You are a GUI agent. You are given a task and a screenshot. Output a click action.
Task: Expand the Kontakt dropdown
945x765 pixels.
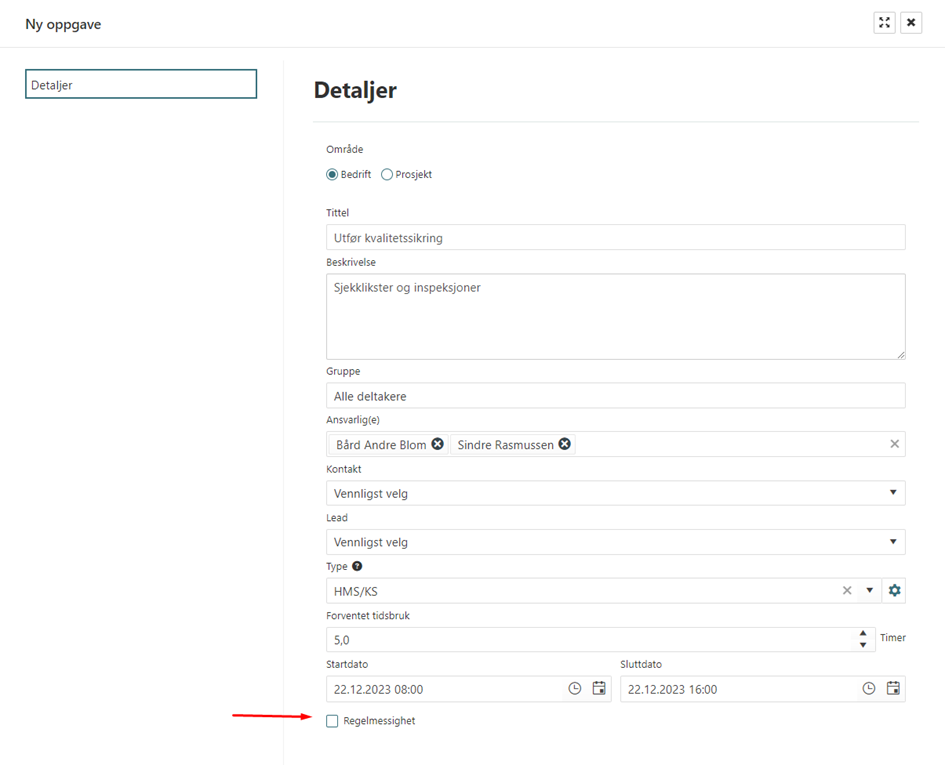(x=893, y=493)
